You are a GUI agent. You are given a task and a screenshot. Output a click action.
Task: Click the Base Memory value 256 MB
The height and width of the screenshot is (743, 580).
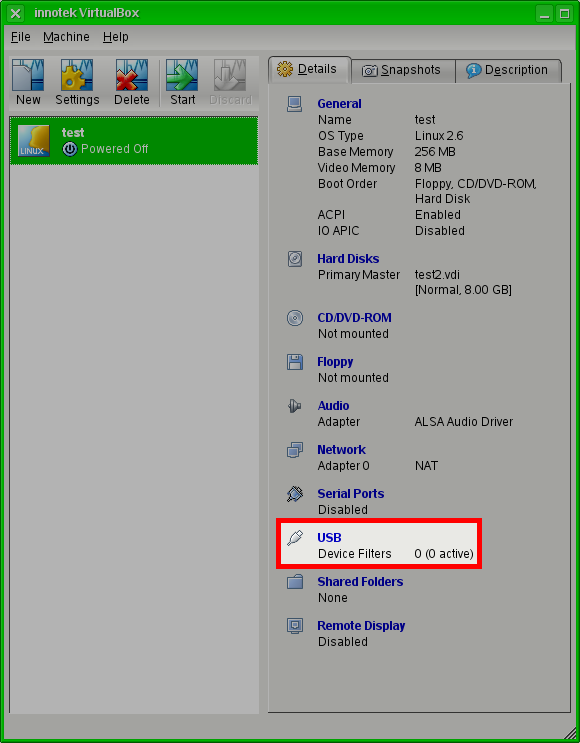click(435, 152)
